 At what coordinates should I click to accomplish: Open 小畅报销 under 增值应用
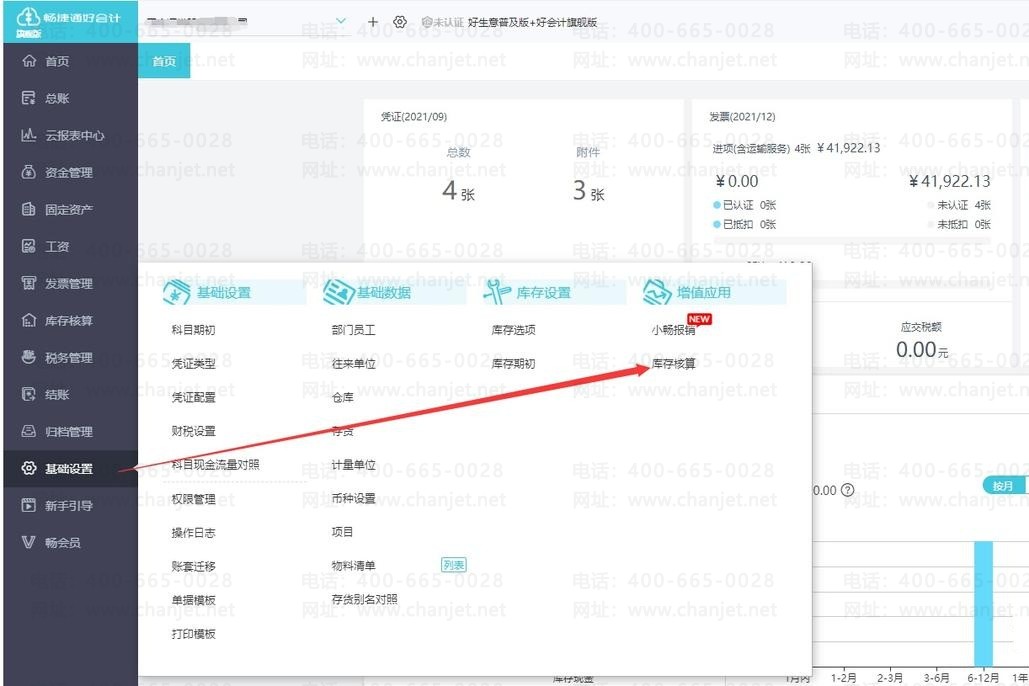click(673, 330)
